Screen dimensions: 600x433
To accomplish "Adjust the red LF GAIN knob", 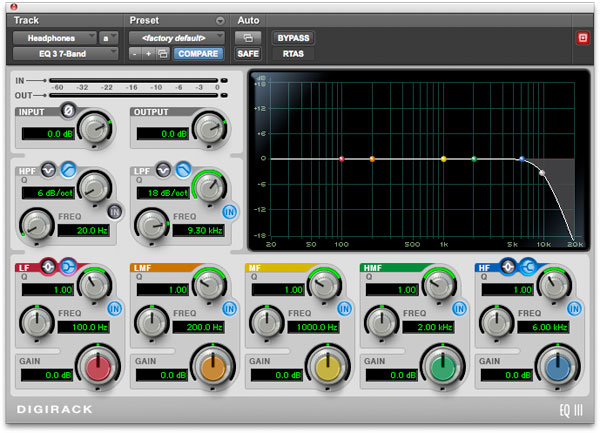I will 98,367.
